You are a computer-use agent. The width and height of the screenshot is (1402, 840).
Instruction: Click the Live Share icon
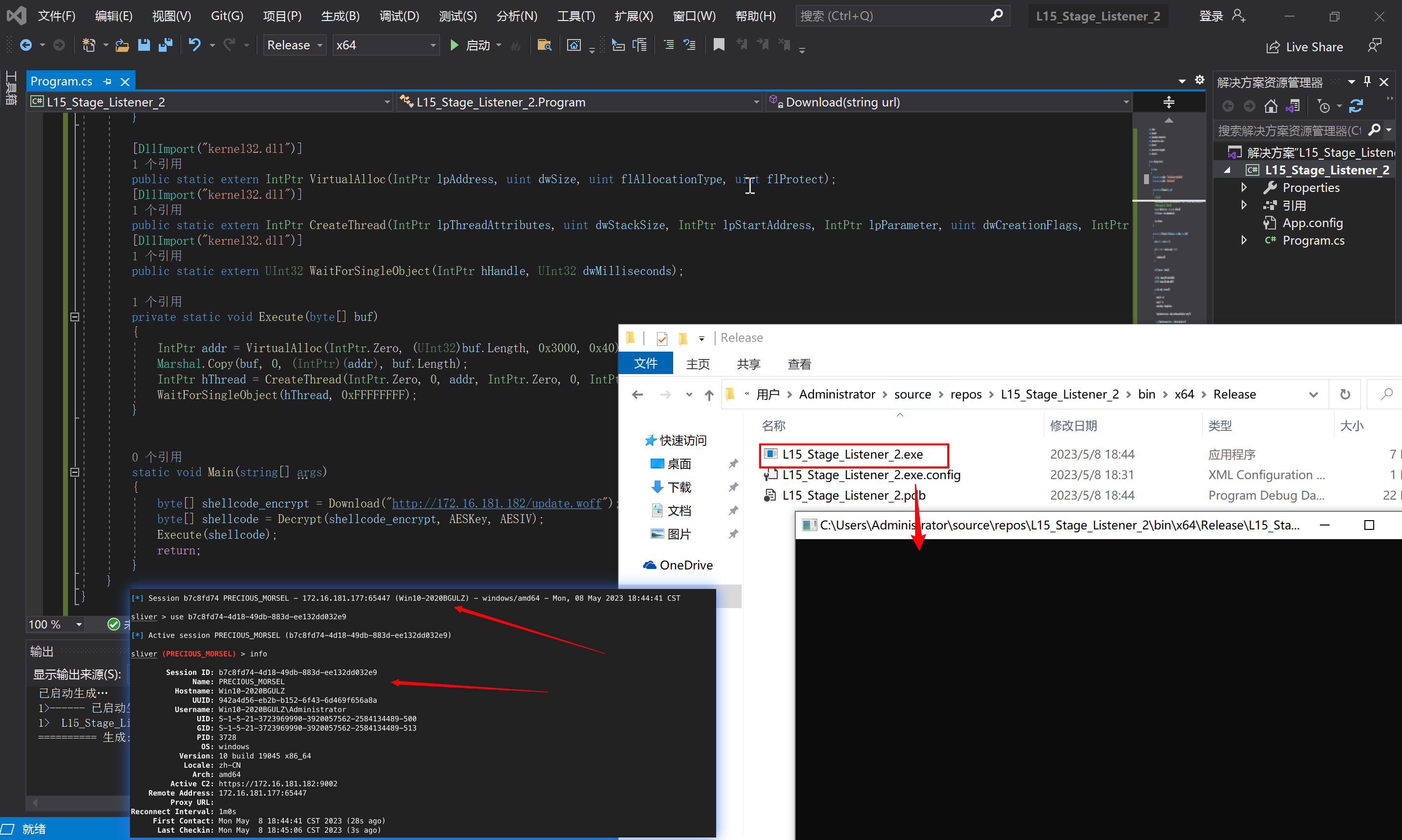click(x=1273, y=47)
